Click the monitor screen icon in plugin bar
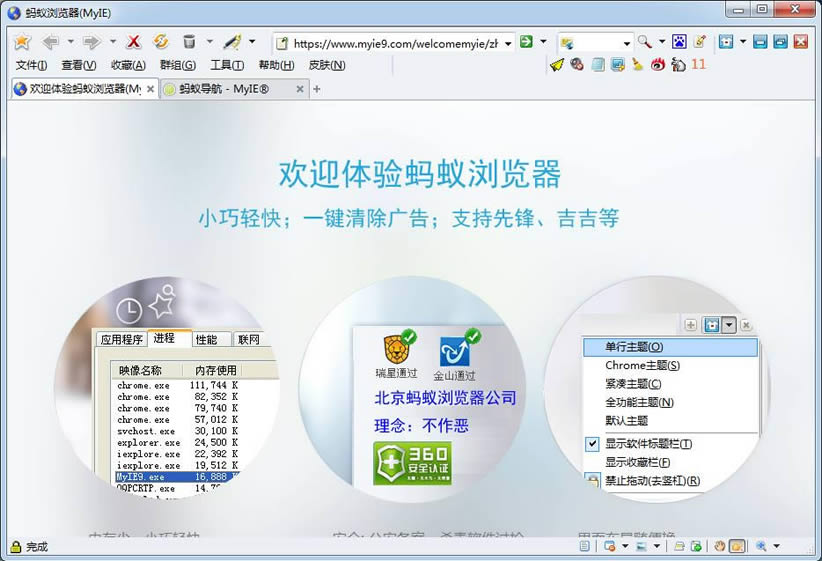822x561 pixels. [618, 64]
